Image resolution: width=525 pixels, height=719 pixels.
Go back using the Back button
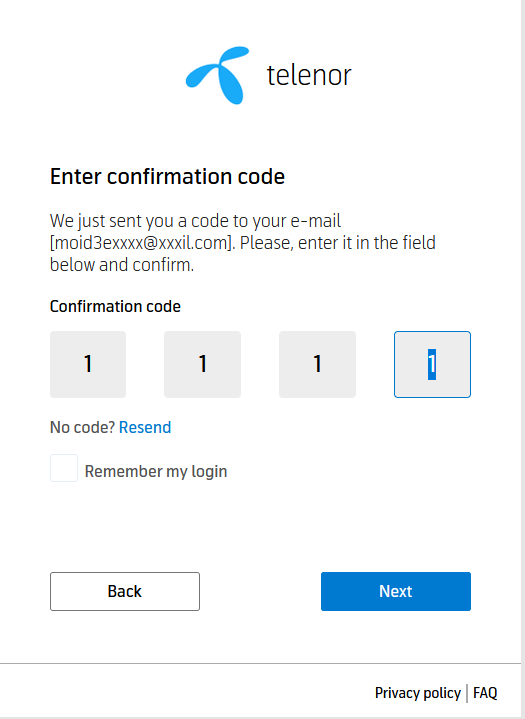click(125, 592)
